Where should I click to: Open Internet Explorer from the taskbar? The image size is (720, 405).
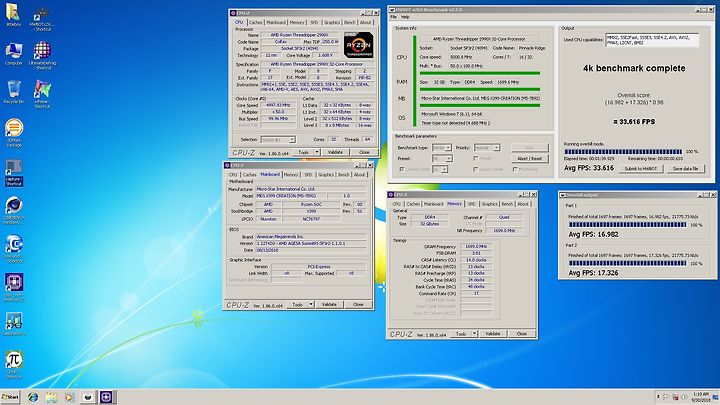(33, 397)
